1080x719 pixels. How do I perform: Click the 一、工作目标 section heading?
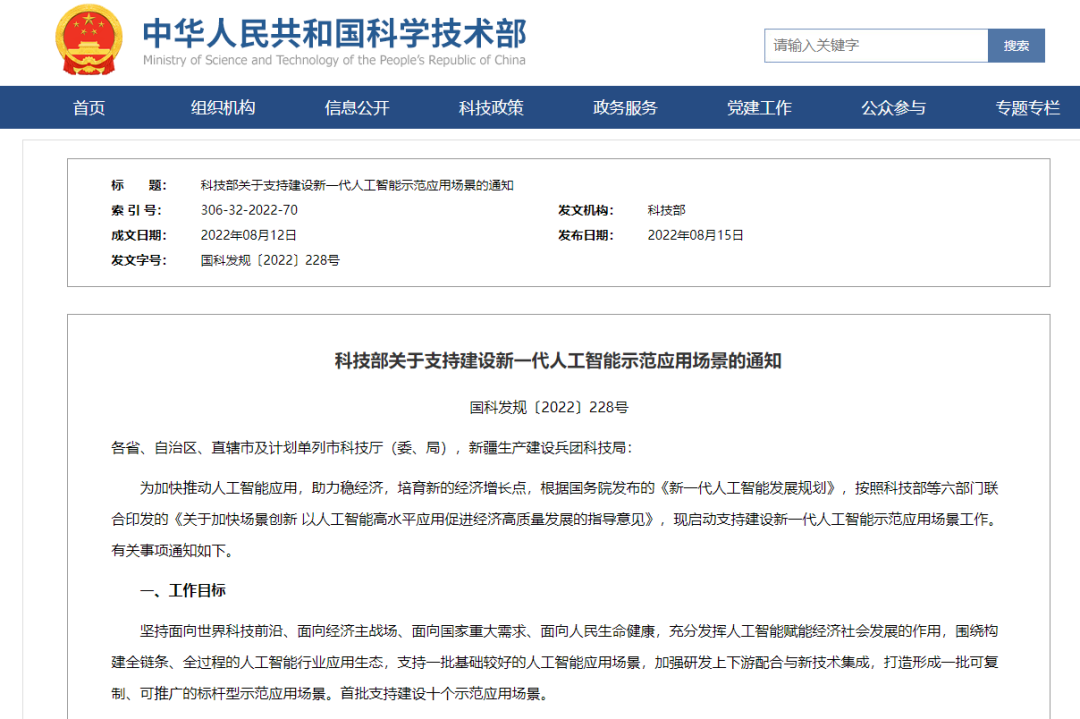183,590
